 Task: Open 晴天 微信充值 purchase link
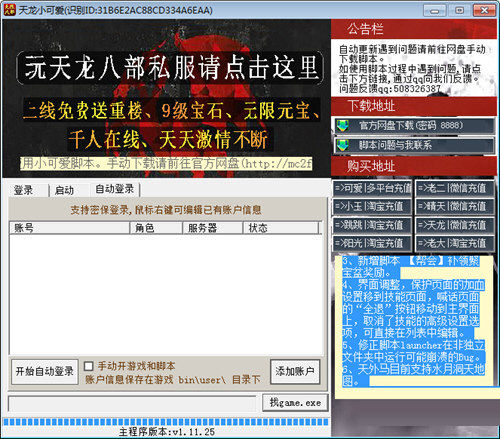click(455, 207)
